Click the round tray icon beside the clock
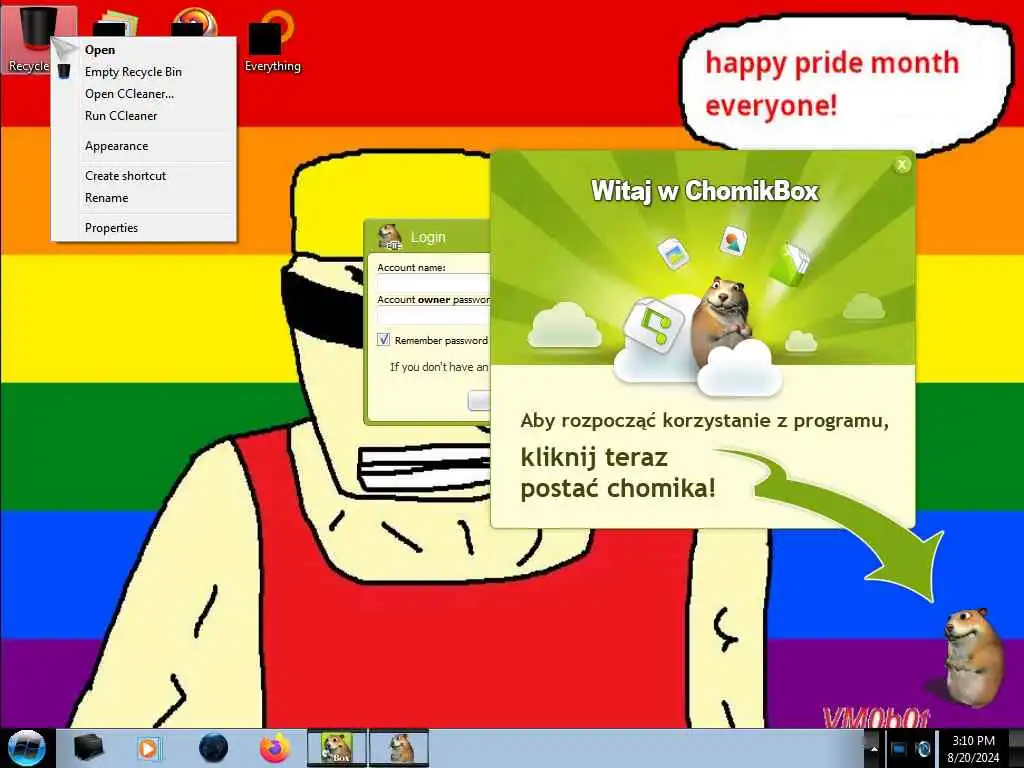 [x=923, y=748]
